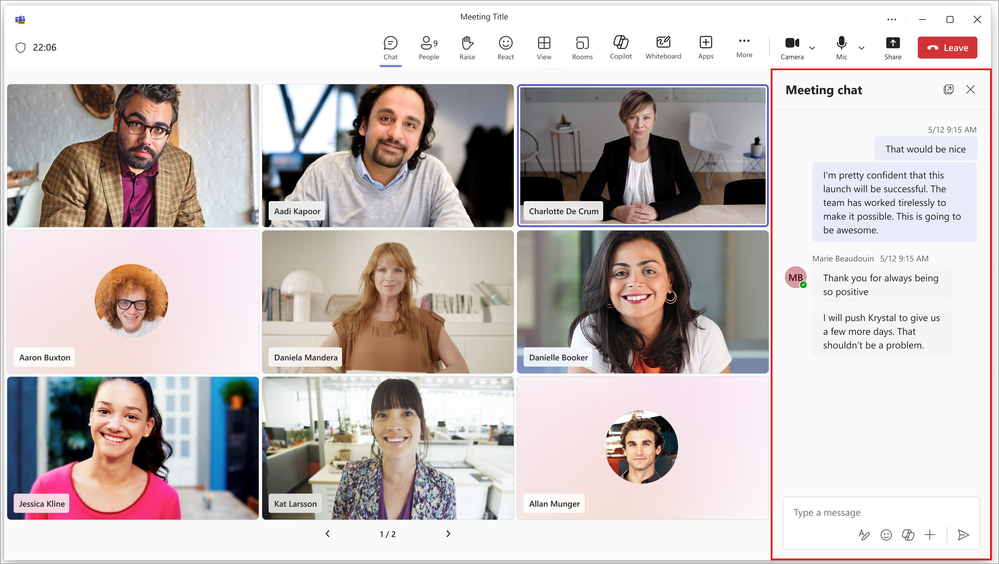The image size is (999, 564).
Task: Close the Meeting chat panel
Action: point(970,90)
